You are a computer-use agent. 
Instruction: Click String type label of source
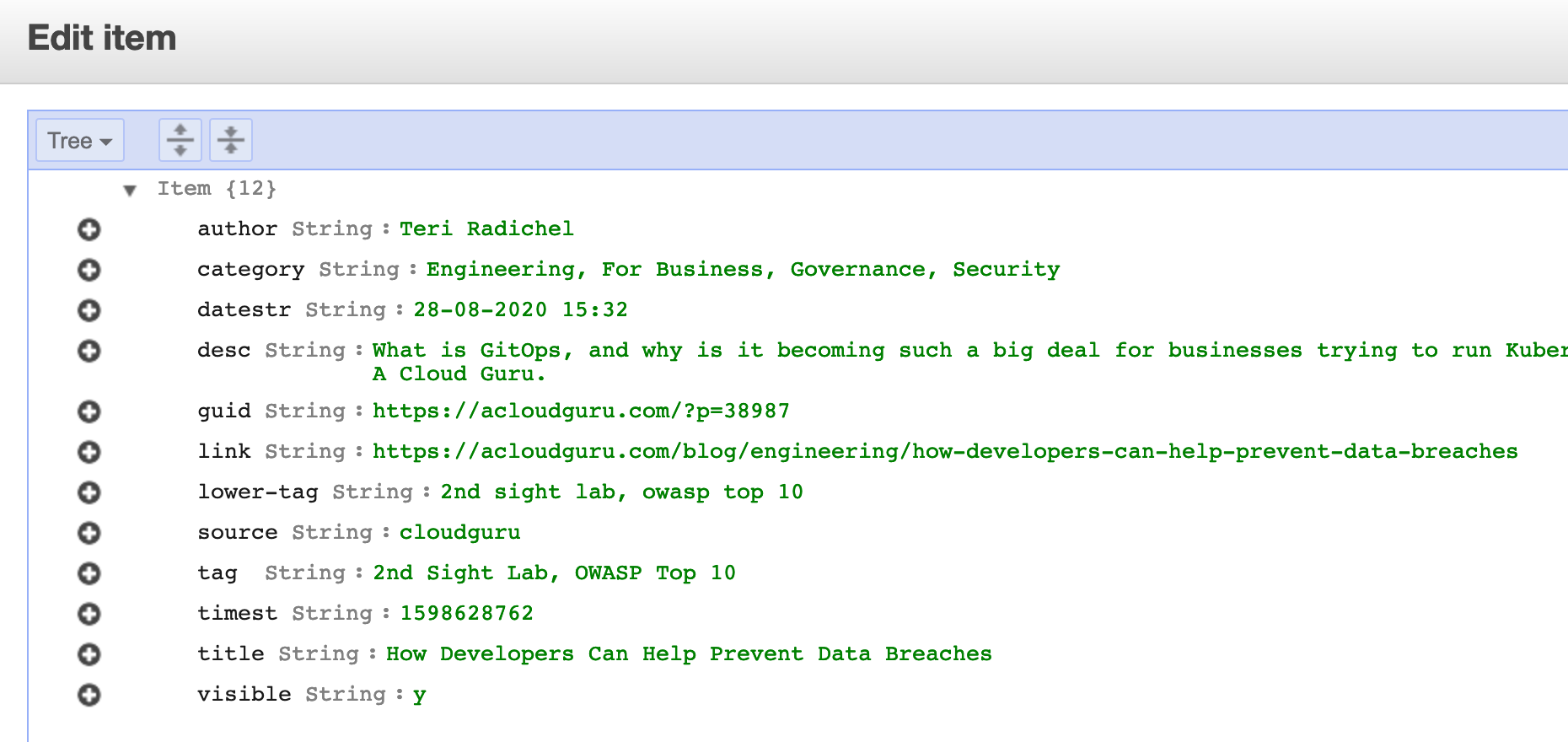tap(332, 532)
